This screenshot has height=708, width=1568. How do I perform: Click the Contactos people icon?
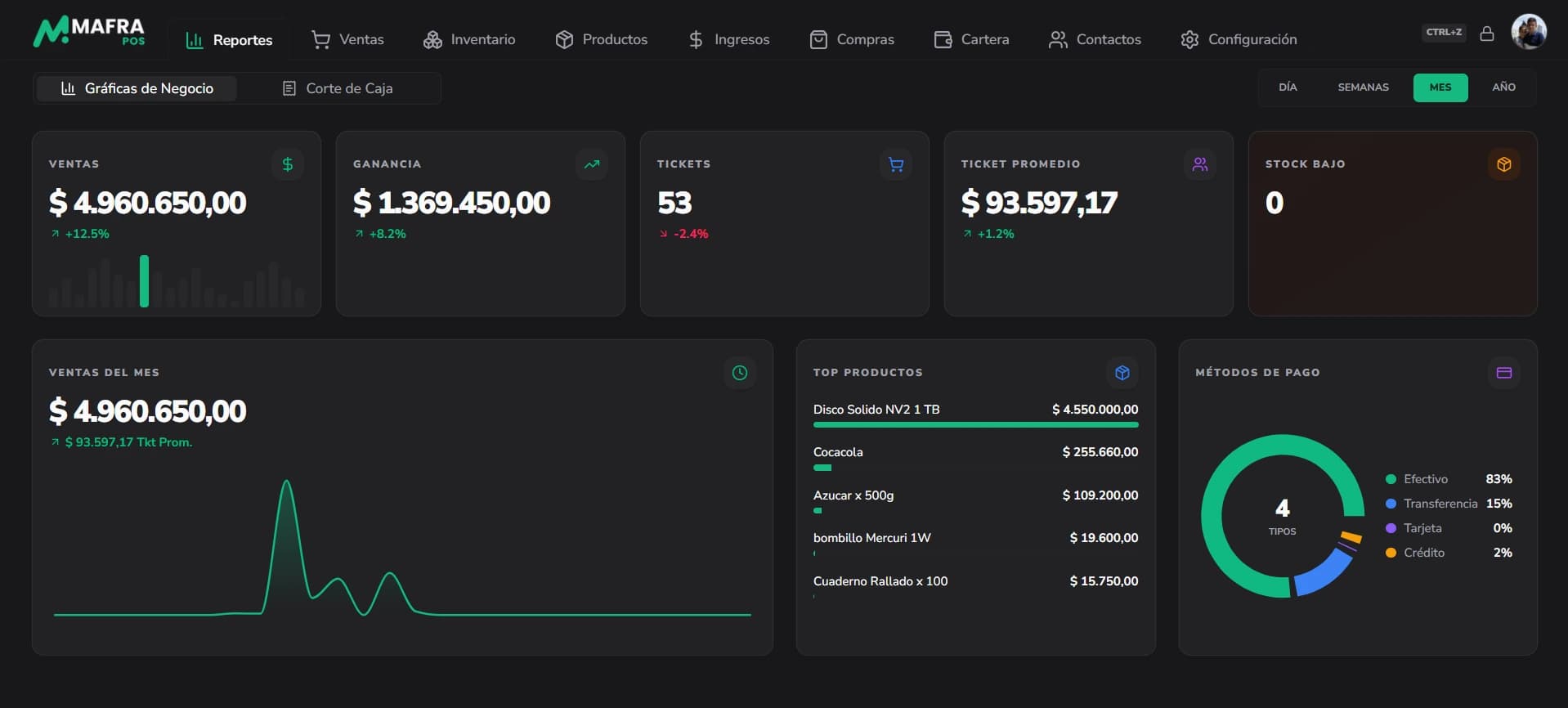coord(1058,39)
